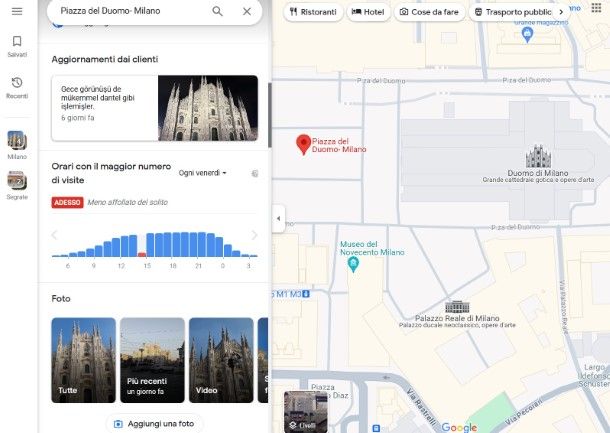Open the Livelli map layers thumbnail
The image size is (610, 433).
[306, 412]
